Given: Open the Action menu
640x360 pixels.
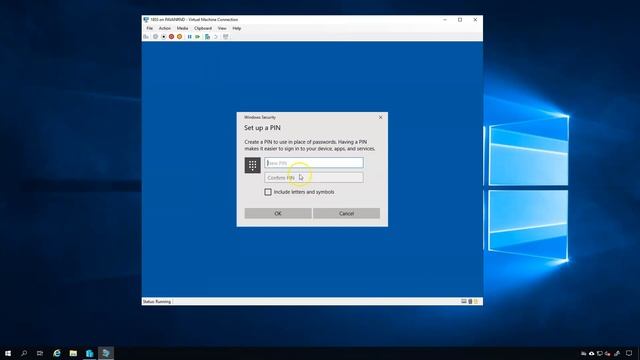Looking at the screenshot, I should 164,28.
